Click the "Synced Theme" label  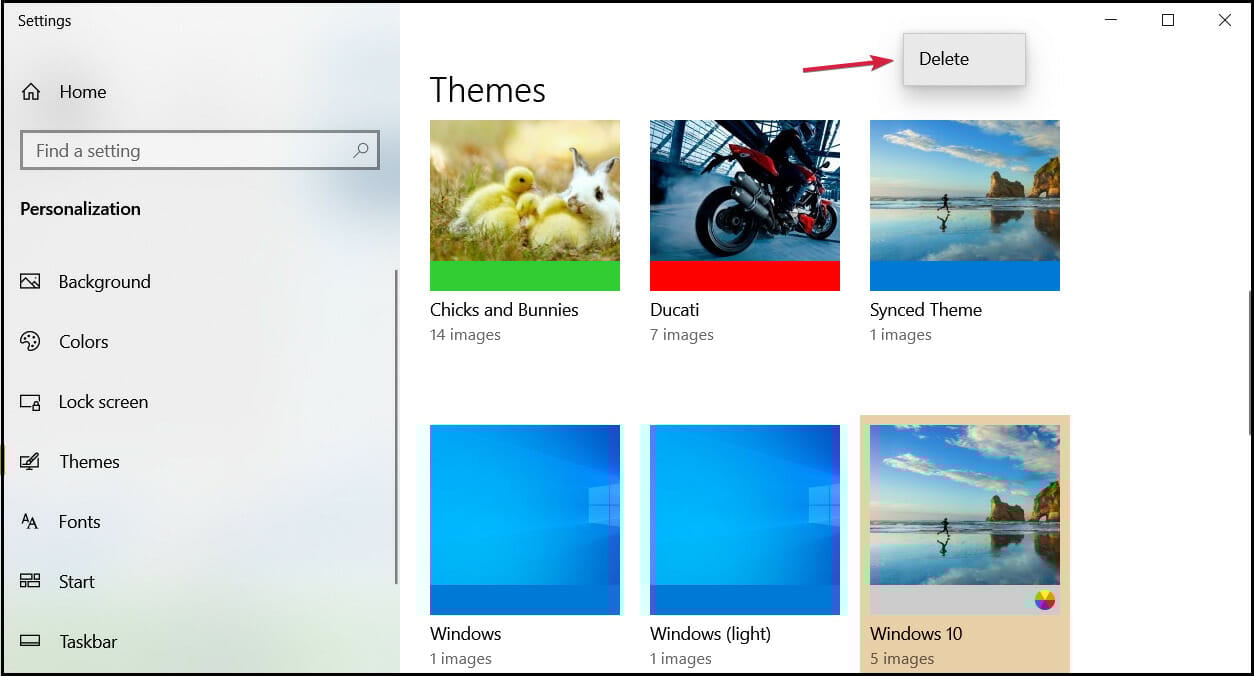[926, 310]
